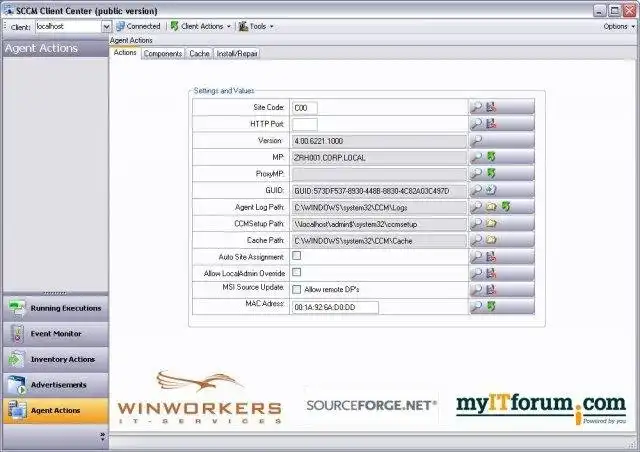Screen dimensions: 640x452
Task: Click the magnifier icon in Site Code row
Action: pyautogui.click(x=476, y=107)
